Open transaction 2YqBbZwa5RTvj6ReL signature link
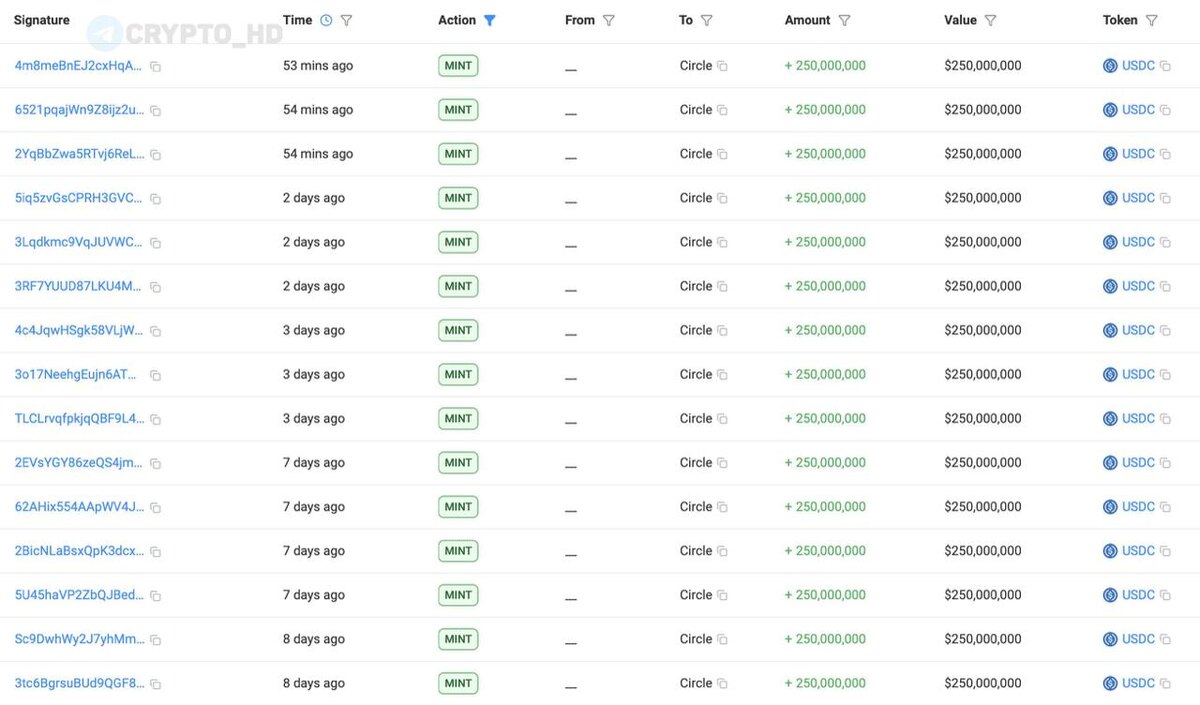 click(x=79, y=154)
